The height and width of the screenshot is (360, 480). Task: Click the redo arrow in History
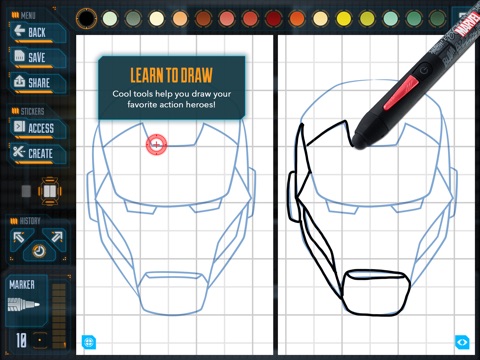[56, 237]
